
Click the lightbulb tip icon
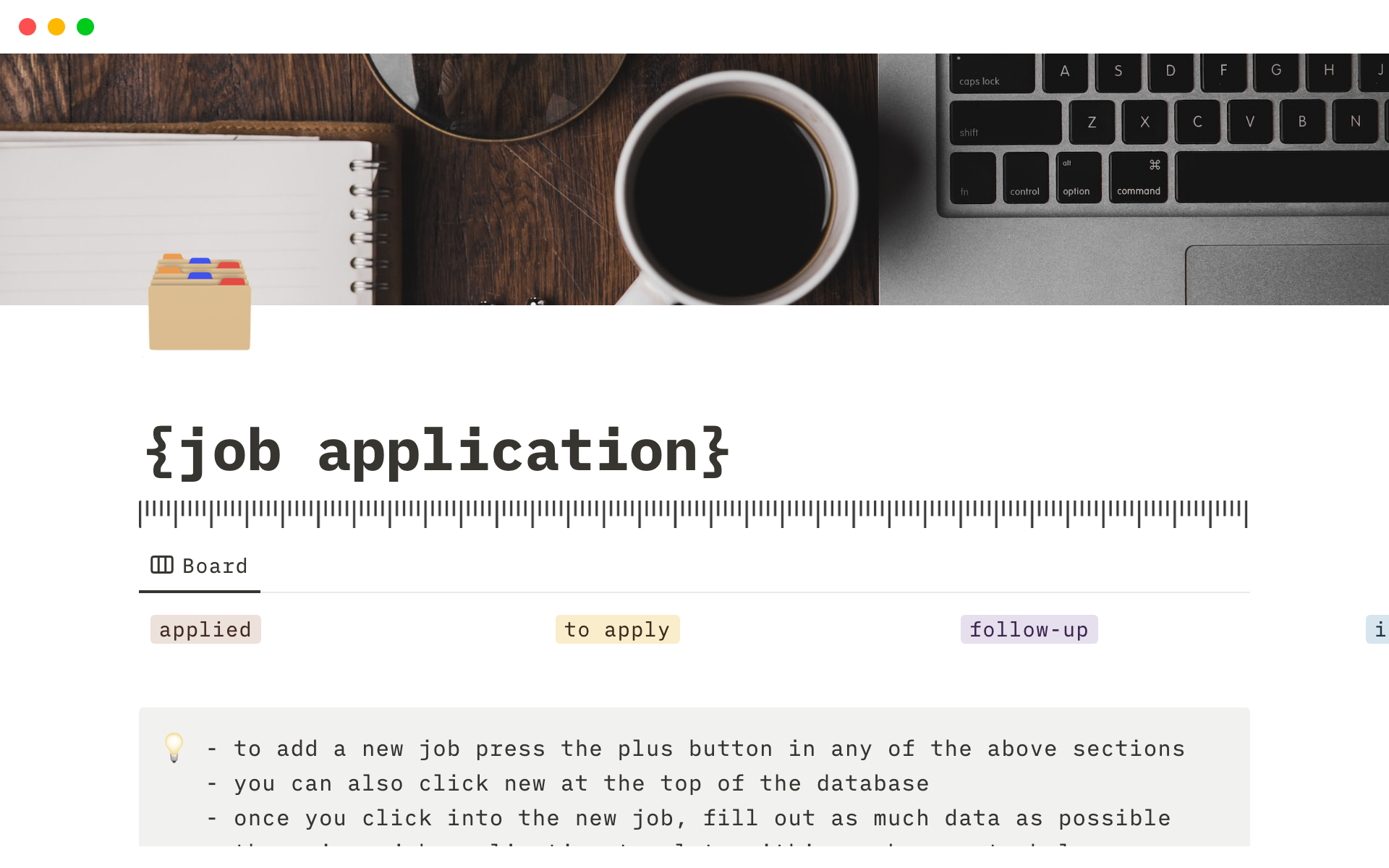coord(174,747)
